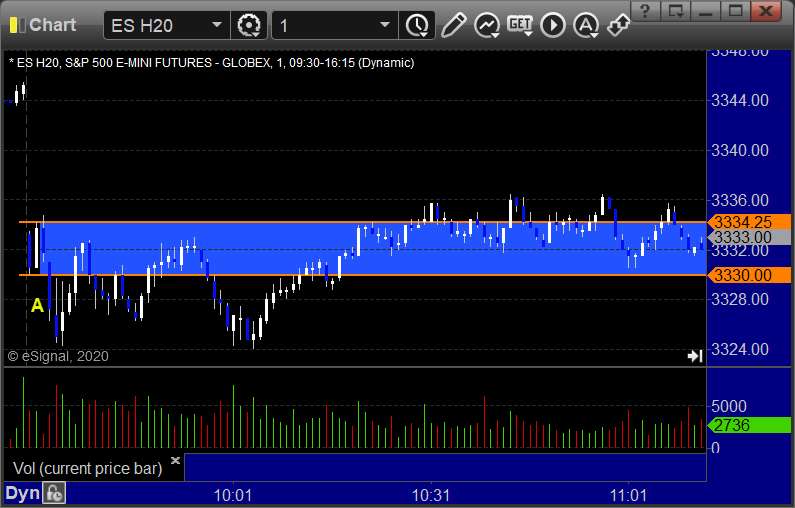Viewport: 795px width, 508px height.
Task: Click the green 2736 volume label
Action: [x=749, y=425]
